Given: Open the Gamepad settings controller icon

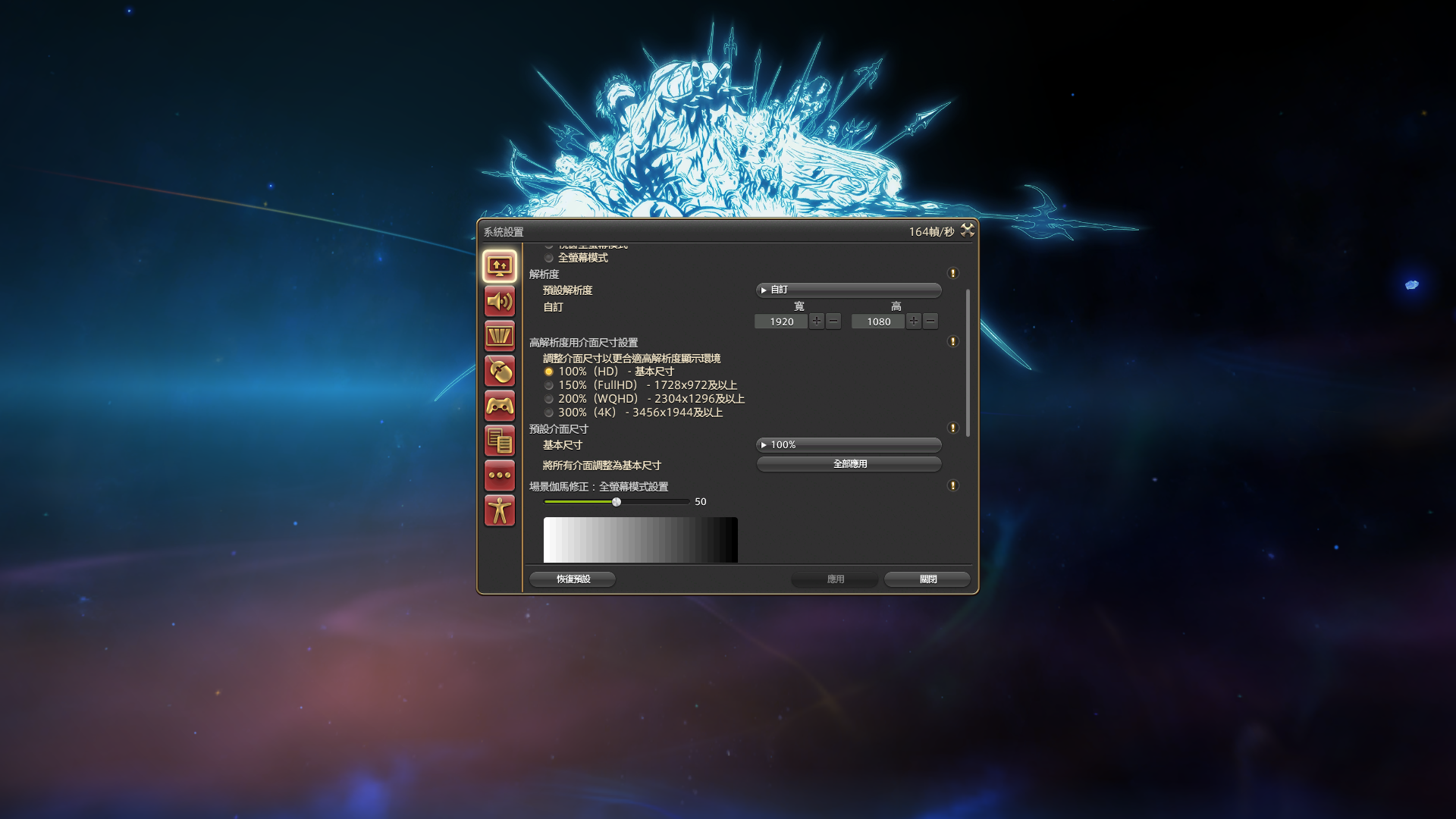Looking at the screenshot, I should [x=499, y=406].
